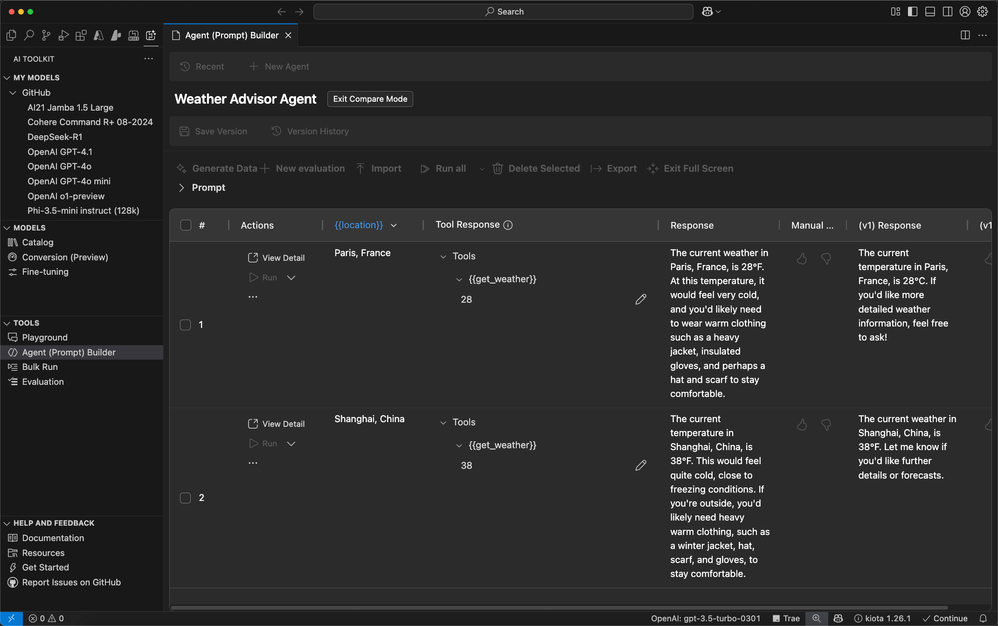Click the zoom icon in status bar
This screenshot has height=626, width=998.
coord(816,618)
